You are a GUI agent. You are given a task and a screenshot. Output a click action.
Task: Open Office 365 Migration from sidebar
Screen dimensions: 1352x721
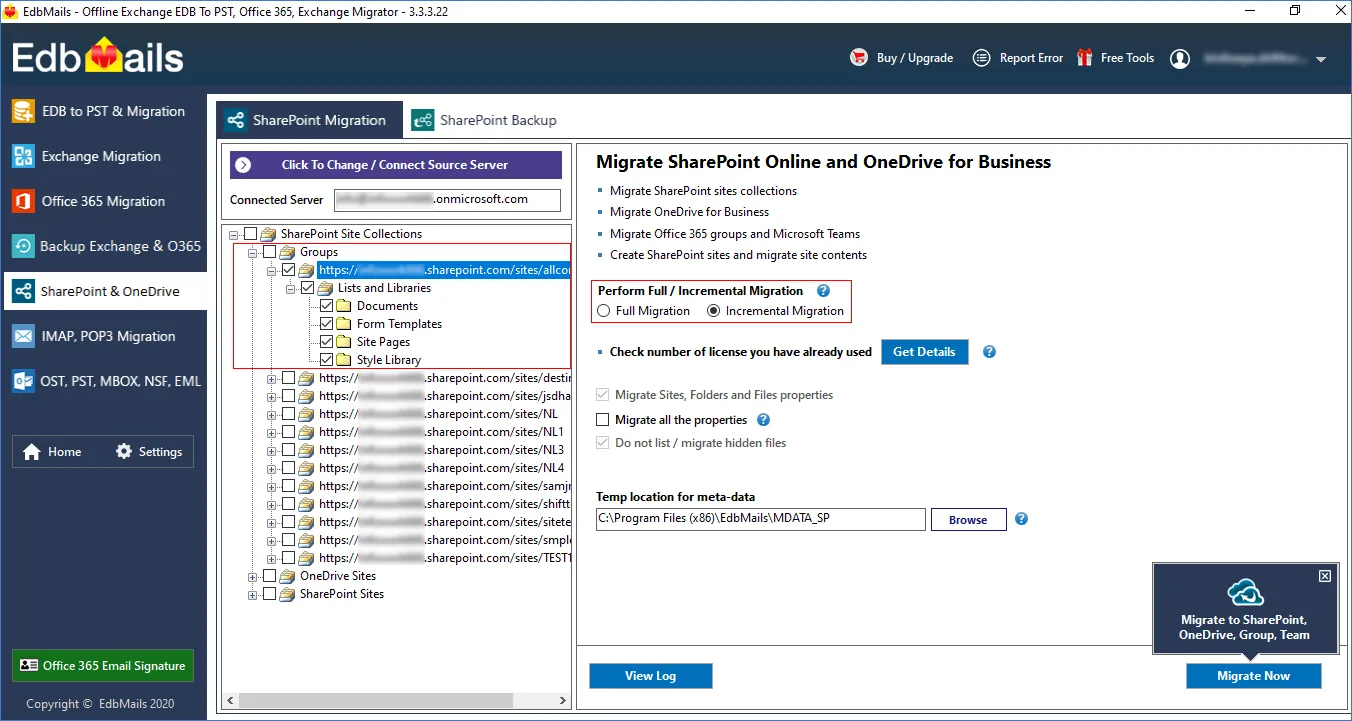(x=104, y=201)
